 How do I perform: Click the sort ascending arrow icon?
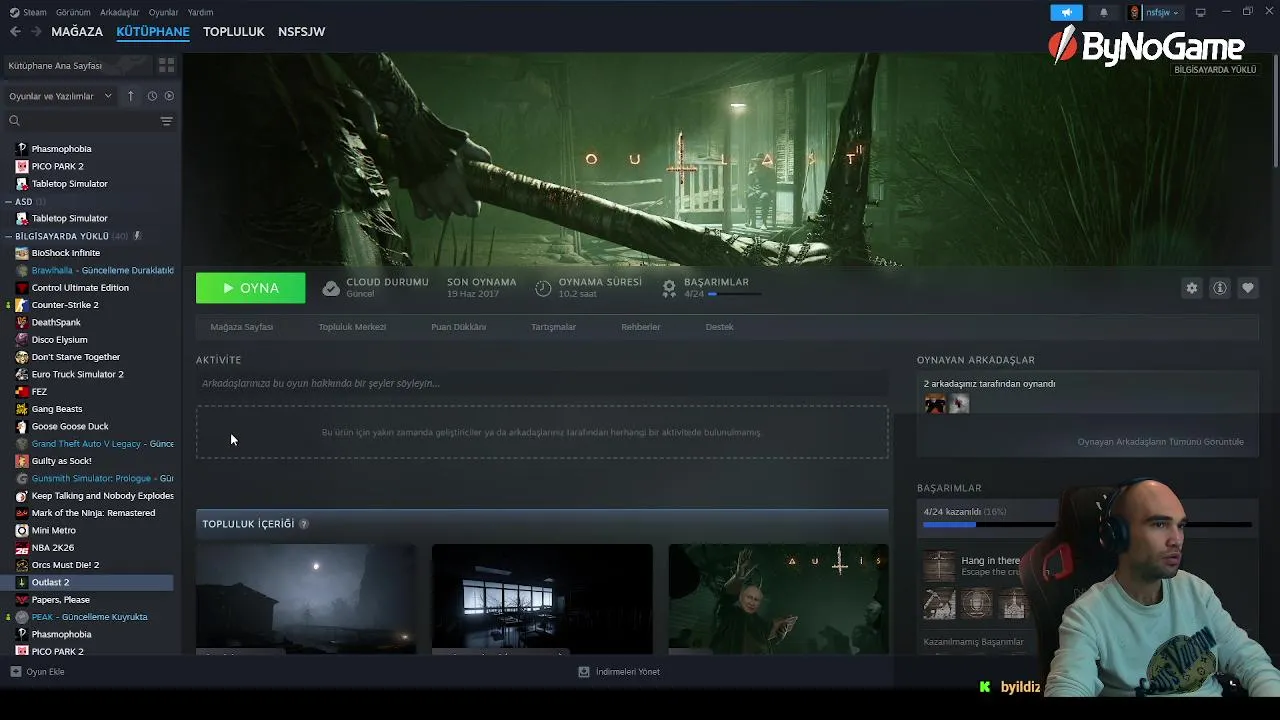click(131, 96)
